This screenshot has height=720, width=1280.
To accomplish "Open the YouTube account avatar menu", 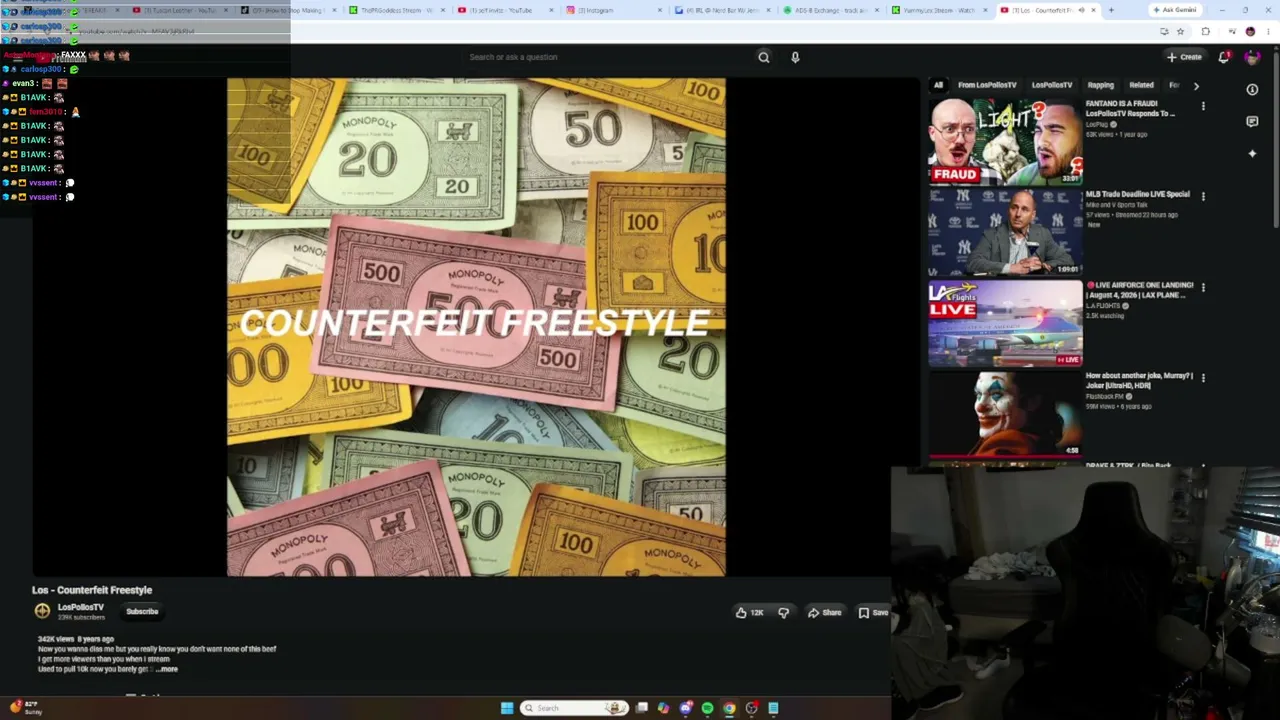I will 1252,57.
